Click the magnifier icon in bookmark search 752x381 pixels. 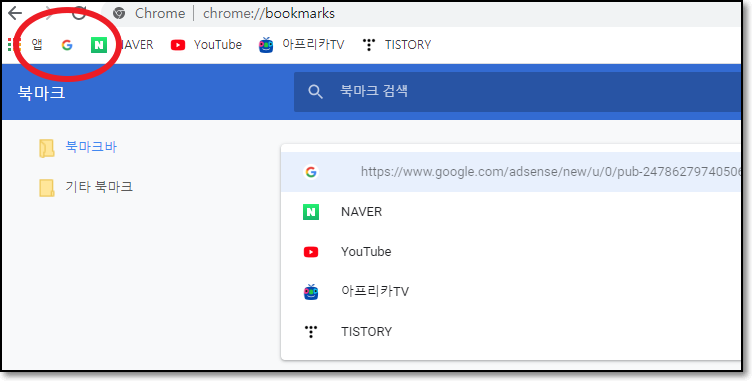point(315,92)
